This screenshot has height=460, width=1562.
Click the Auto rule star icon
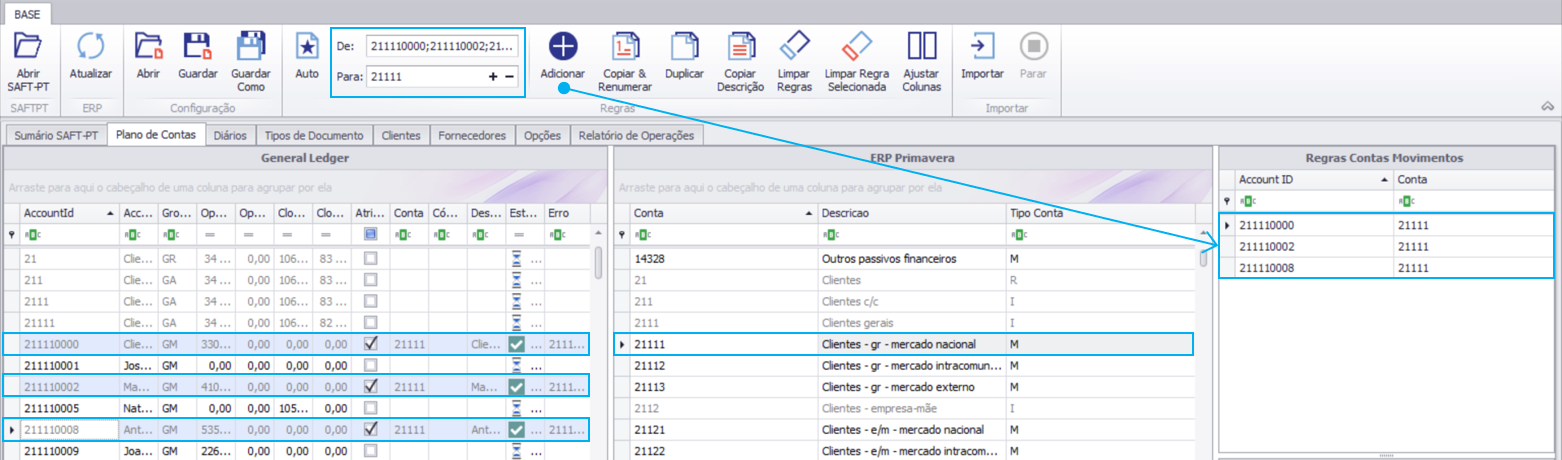point(307,47)
